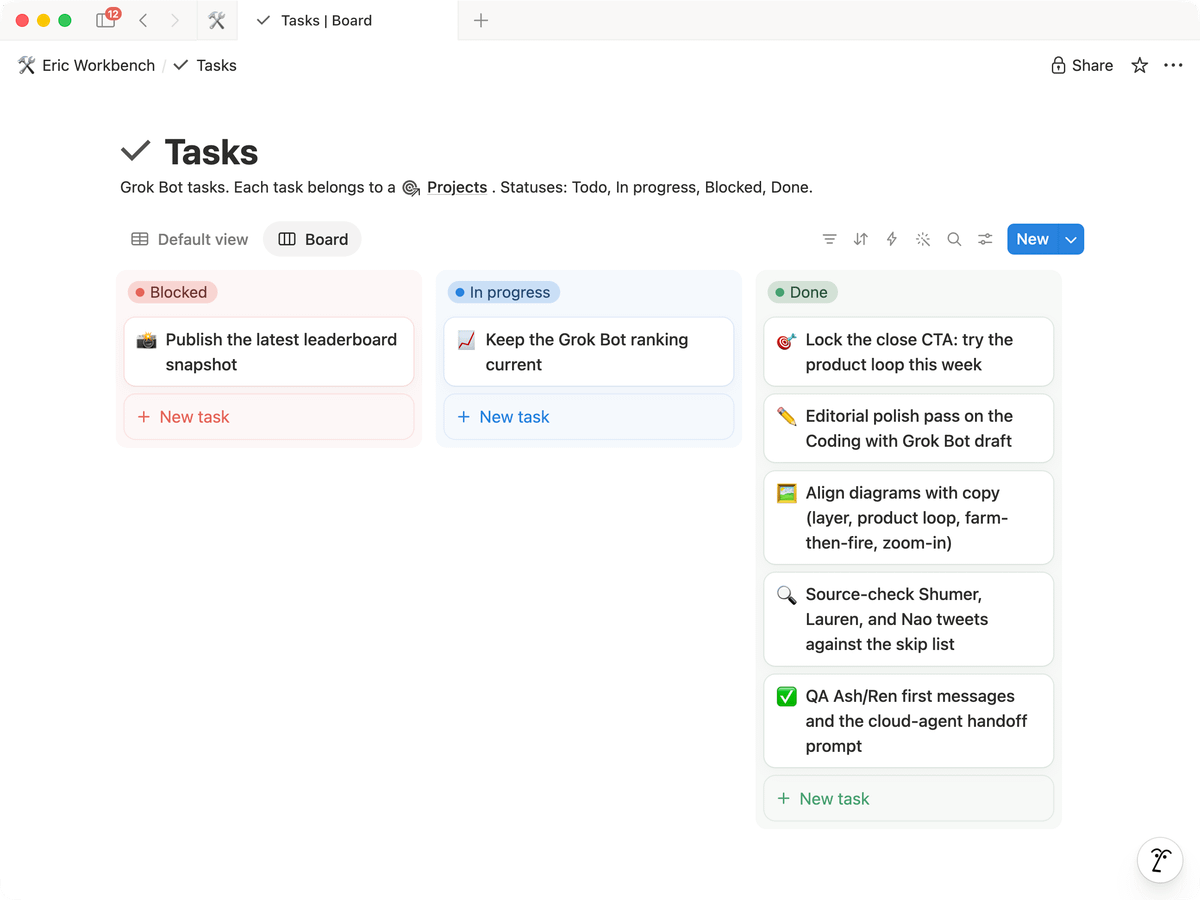Image resolution: width=1200 pixels, height=900 pixels.
Task: Add New task in In progress column
Action: click(589, 417)
